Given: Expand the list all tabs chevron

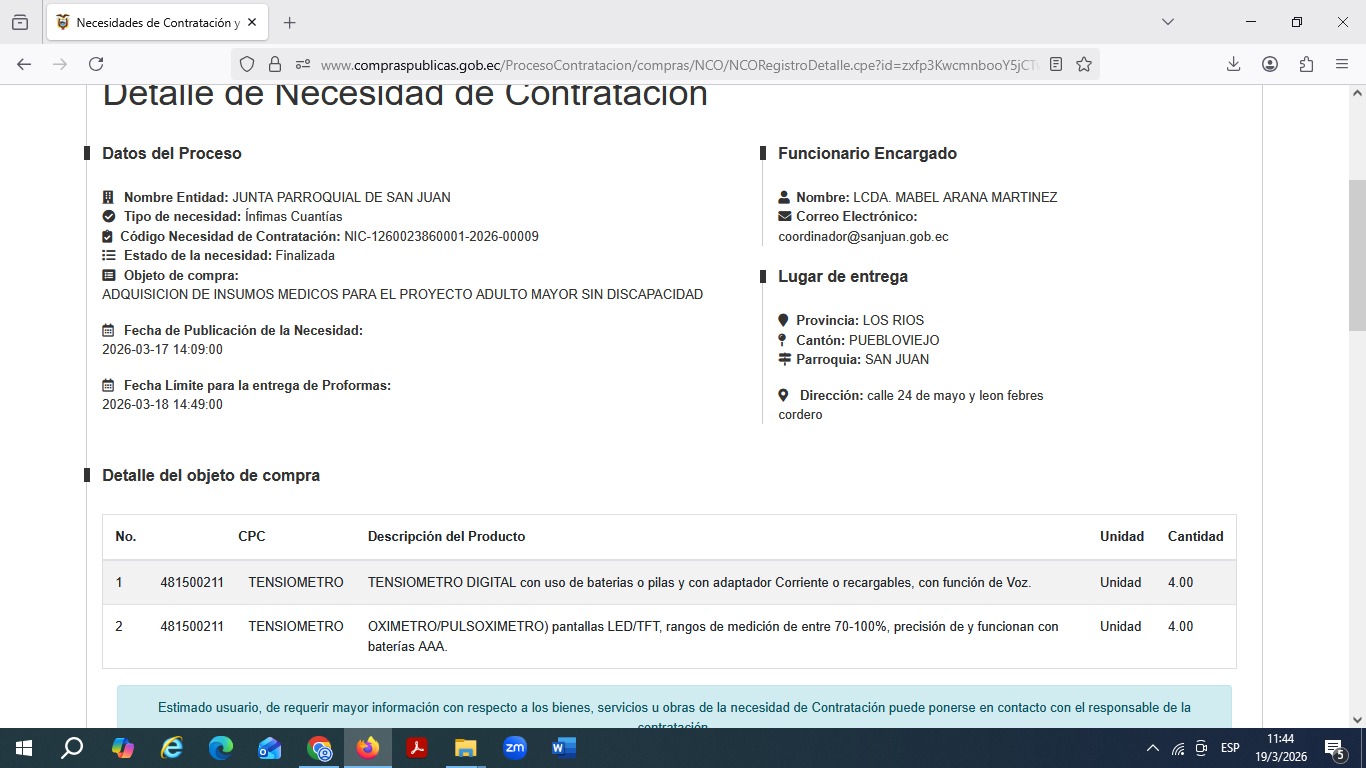Looking at the screenshot, I should [x=1167, y=22].
